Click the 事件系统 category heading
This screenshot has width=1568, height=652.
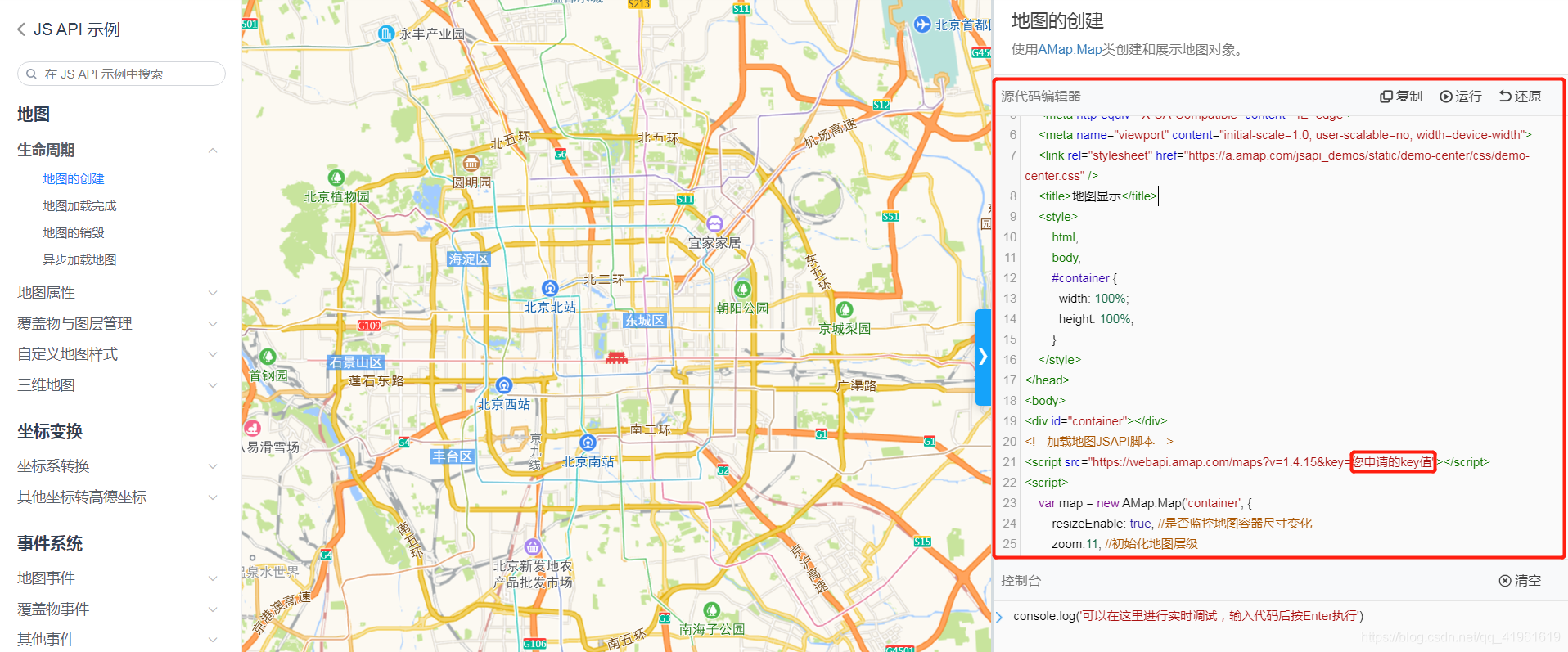(50, 544)
